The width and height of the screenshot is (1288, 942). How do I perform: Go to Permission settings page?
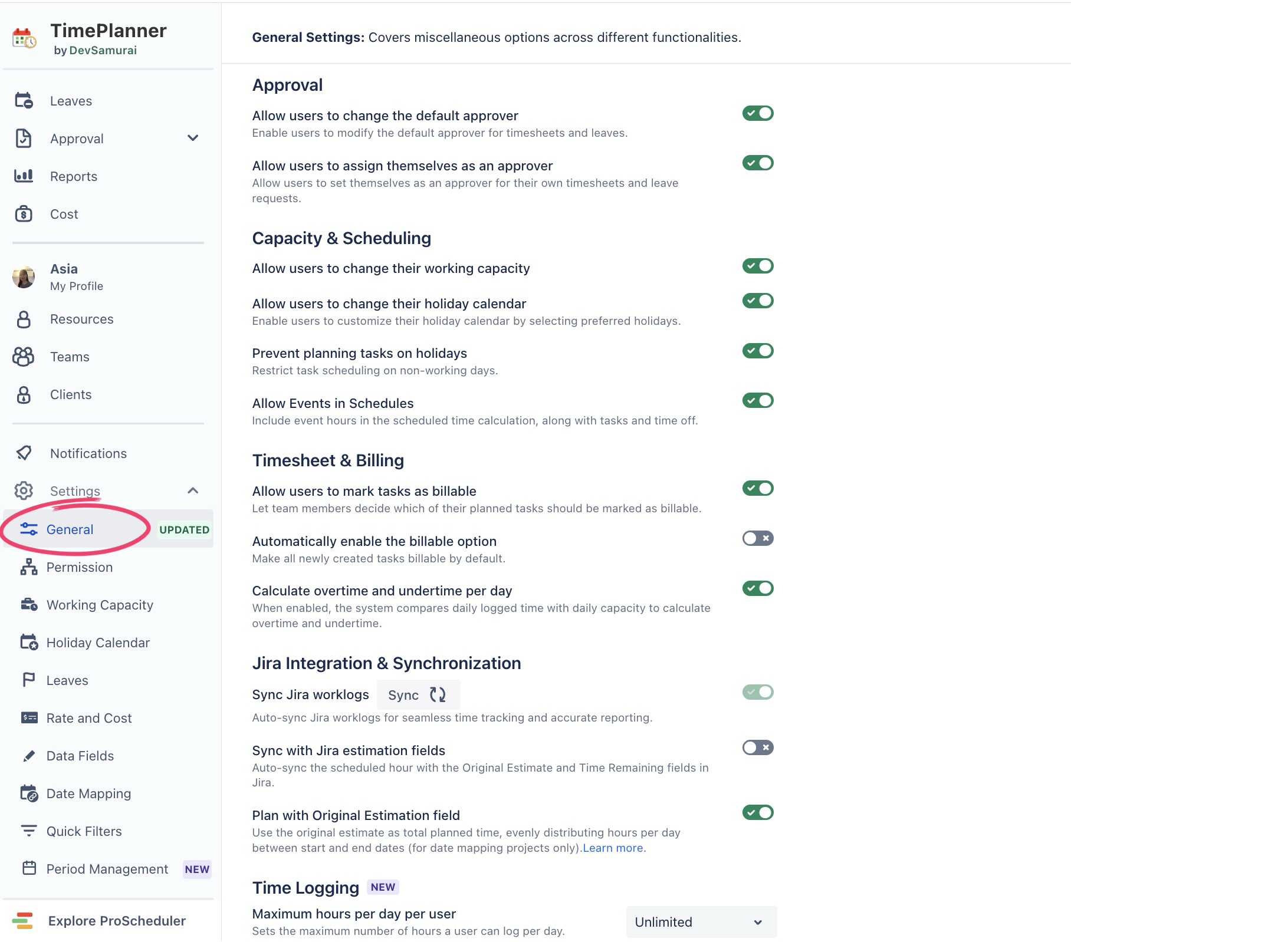[79, 567]
